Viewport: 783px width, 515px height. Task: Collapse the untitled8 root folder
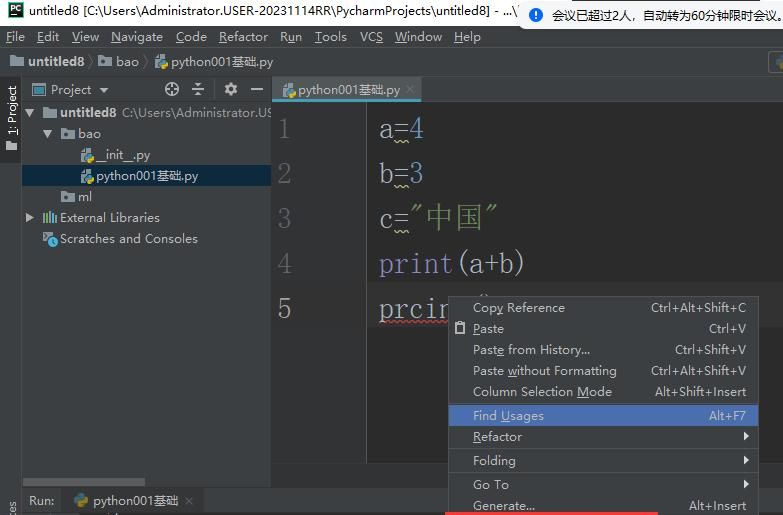click(x=29, y=113)
